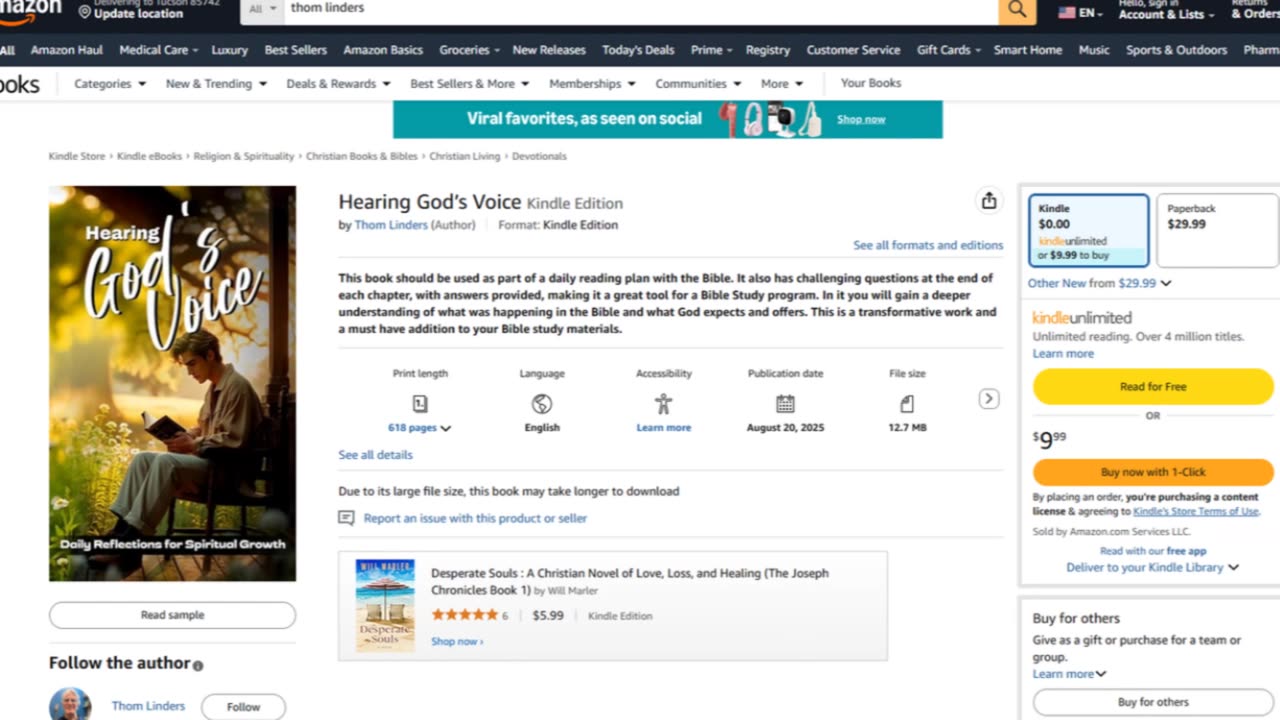Click the five-star rating of Desperate Souls

click(465, 615)
